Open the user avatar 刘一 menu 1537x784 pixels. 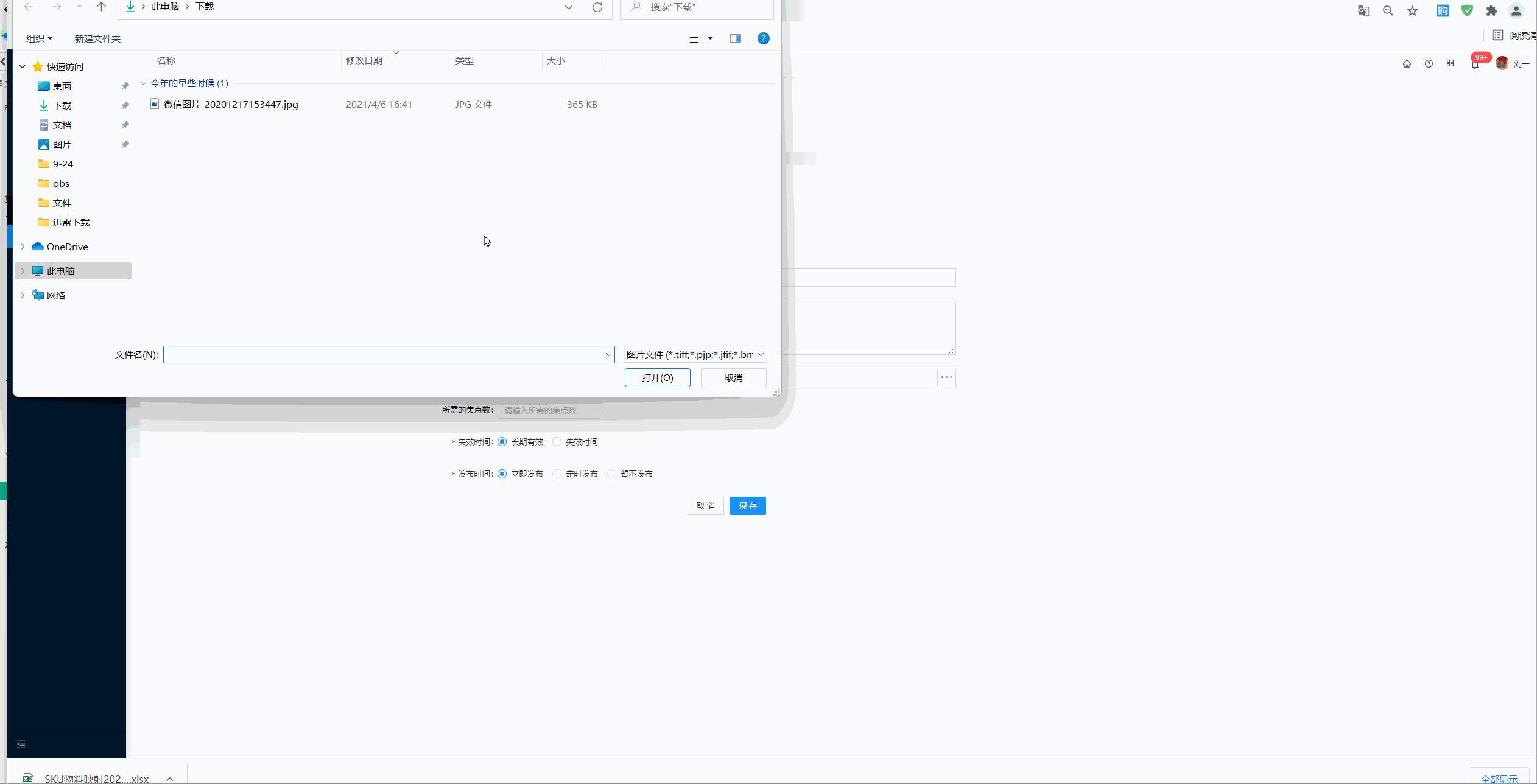1512,63
